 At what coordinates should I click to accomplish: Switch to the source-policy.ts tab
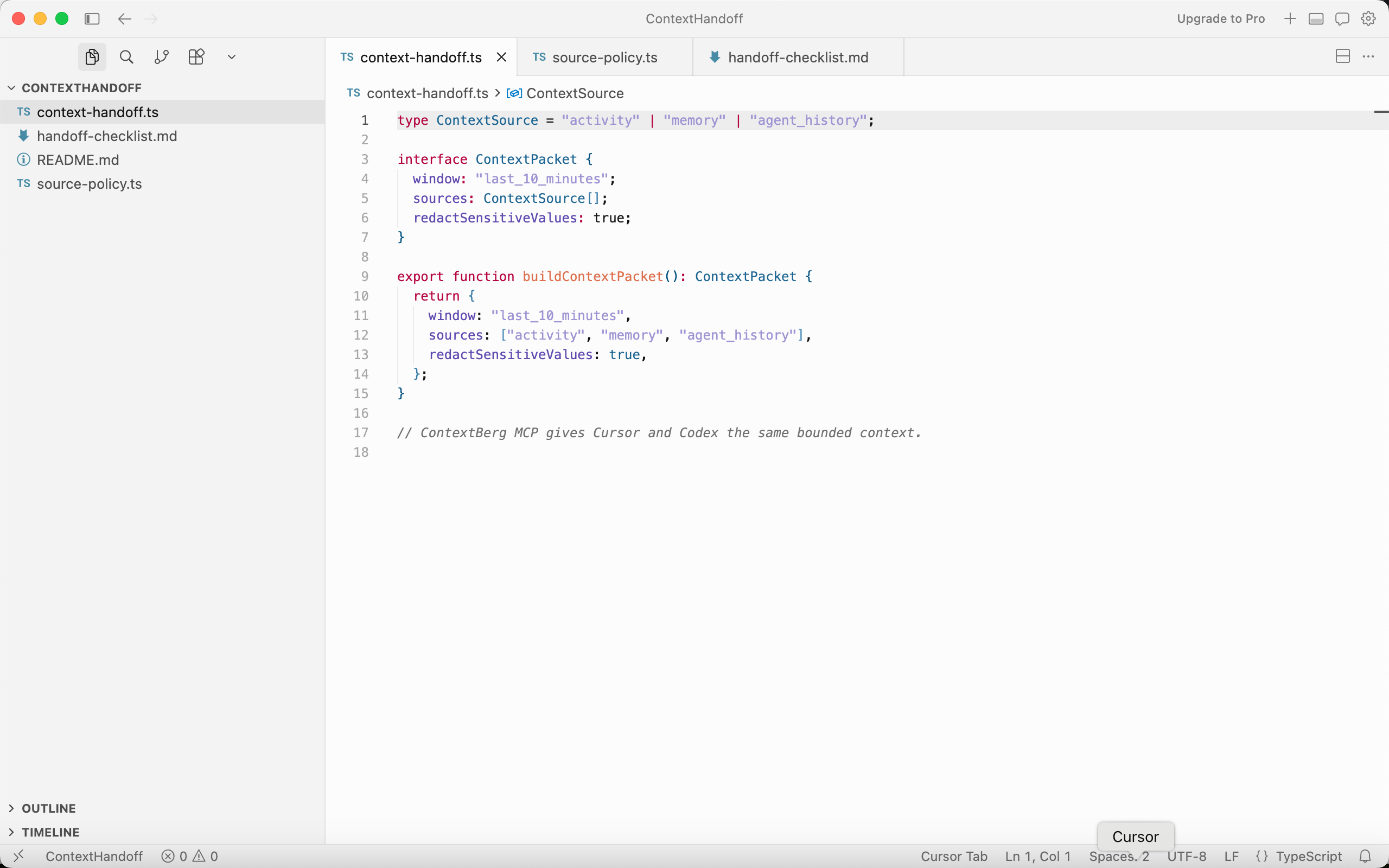pyautogui.click(x=604, y=57)
